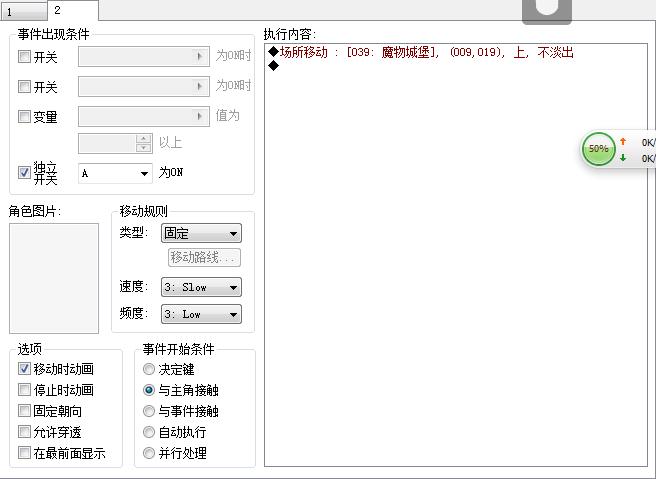The image size is (656, 479).
Task: Choose the 与事件接触 trigger radio button
Action: click(x=149, y=411)
